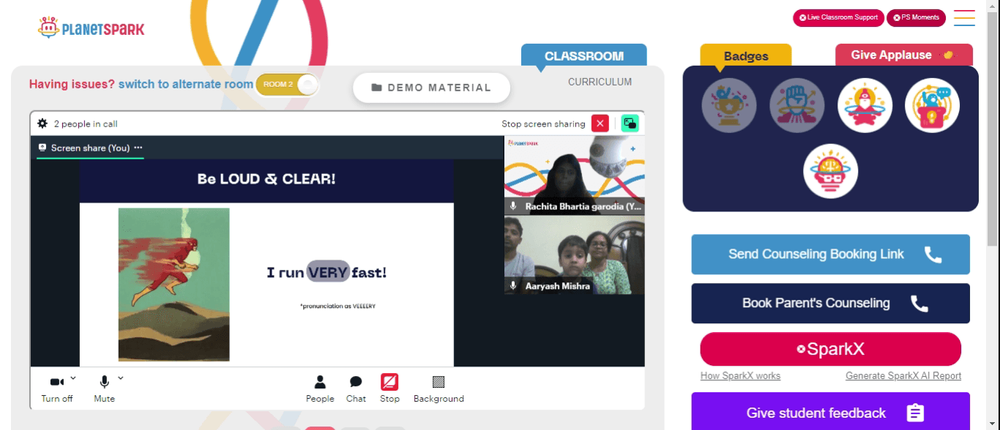This screenshot has height=430, width=1000.
Task: Switch to the CURRICULUM tab
Action: (x=600, y=82)
